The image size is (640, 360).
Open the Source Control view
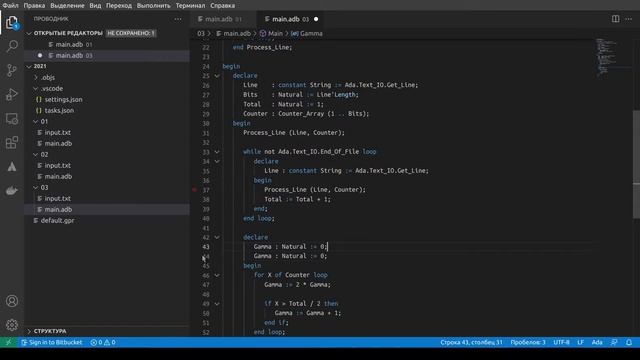[x=12, y=70]
